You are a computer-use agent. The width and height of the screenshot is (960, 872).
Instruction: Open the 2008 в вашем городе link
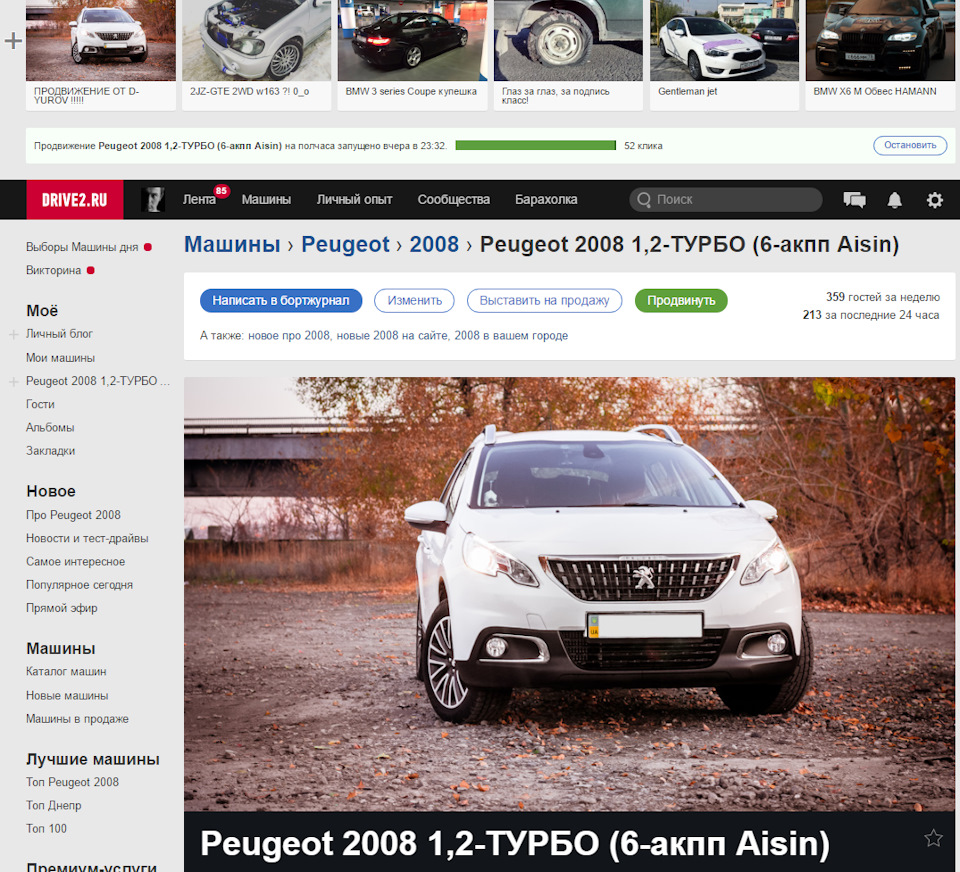click(x=511, y=336)
